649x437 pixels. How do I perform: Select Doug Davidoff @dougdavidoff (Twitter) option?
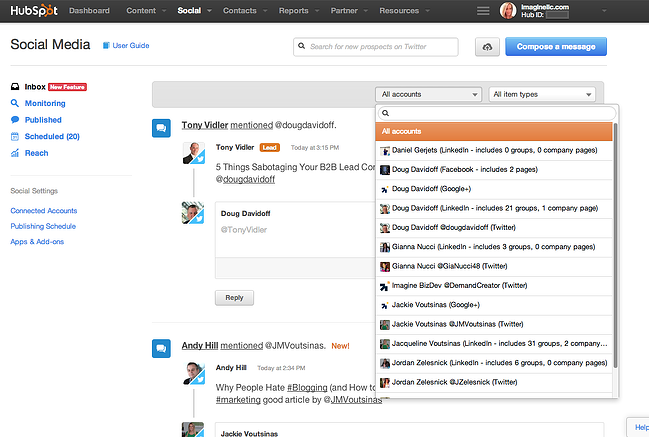(x=494, y=228)
